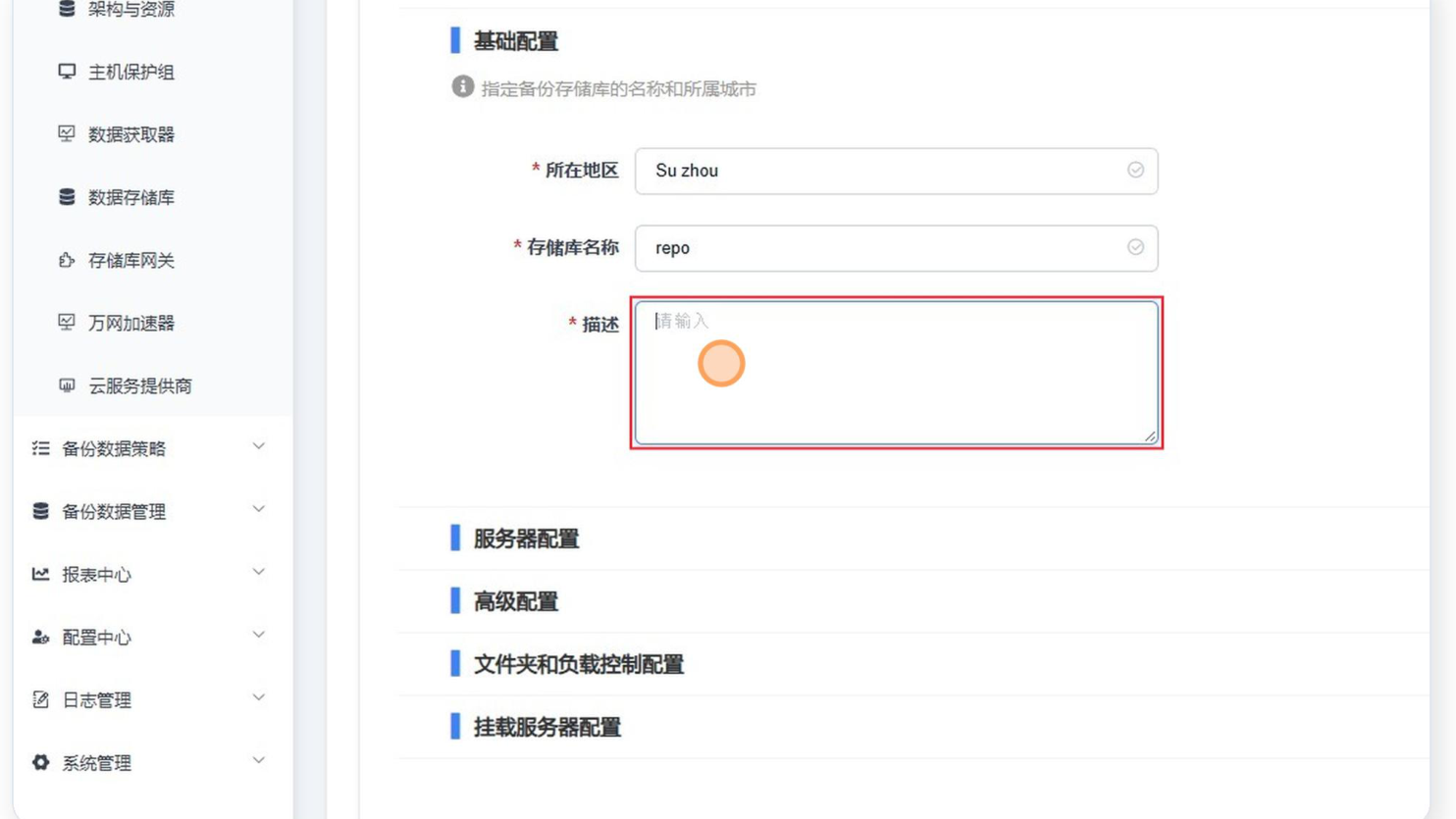Click the 系统管理 gear icon
The image size is (1456, 819).
point(40,762)
